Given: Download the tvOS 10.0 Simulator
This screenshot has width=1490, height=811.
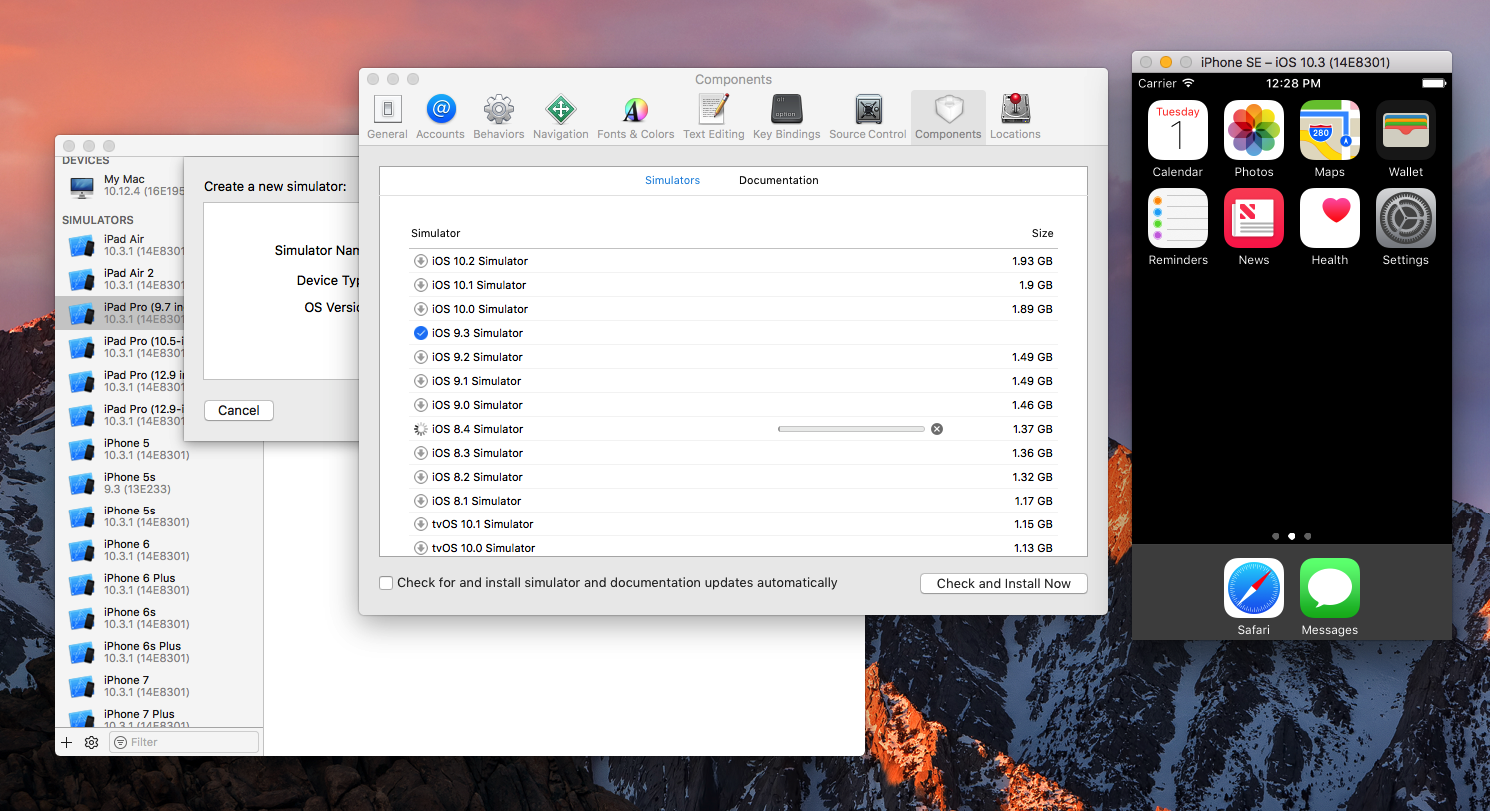Looking at the screenshot, I should click(420, 548).
